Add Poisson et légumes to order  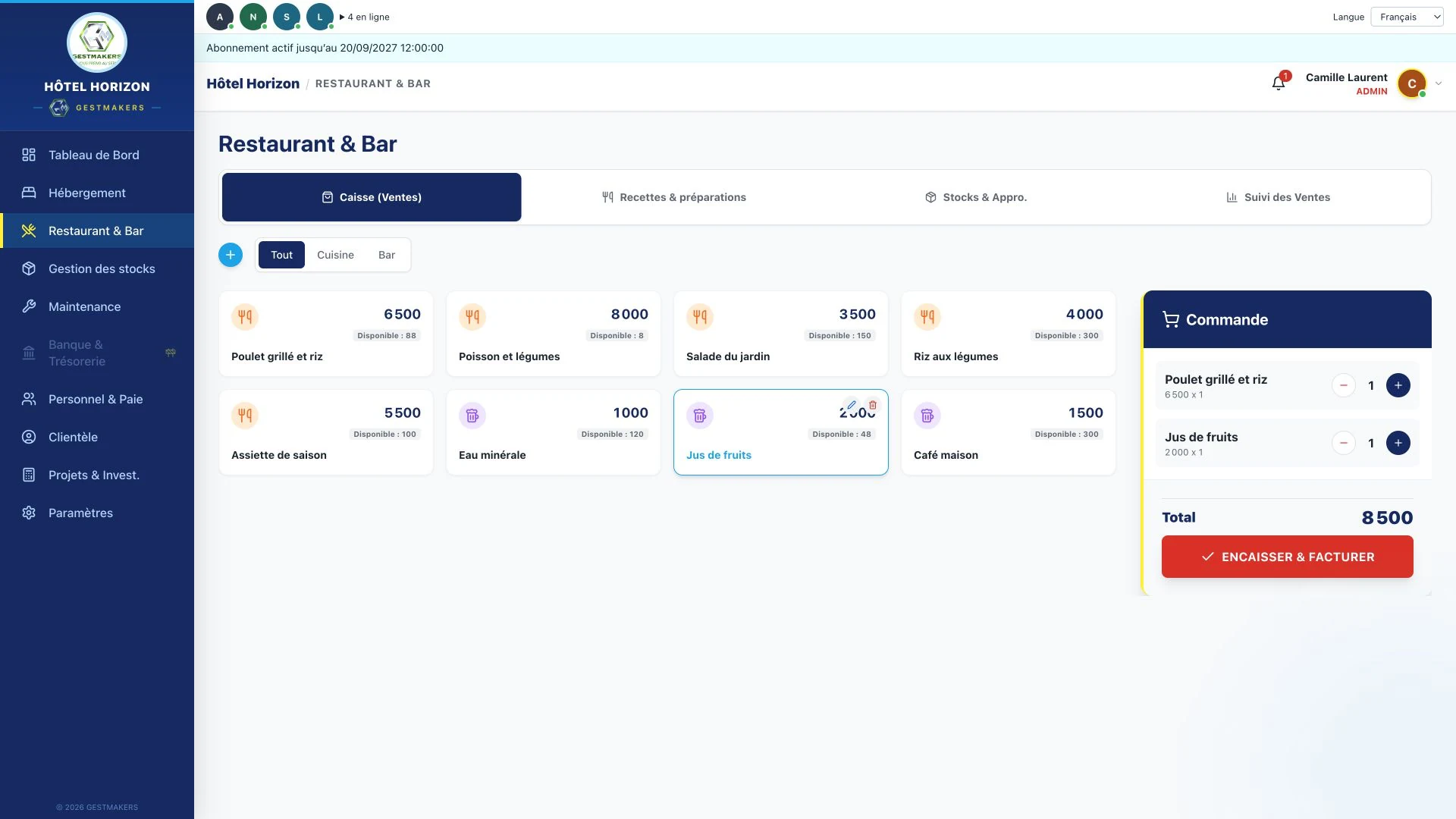pyautogui.click(x=554, y=334)
